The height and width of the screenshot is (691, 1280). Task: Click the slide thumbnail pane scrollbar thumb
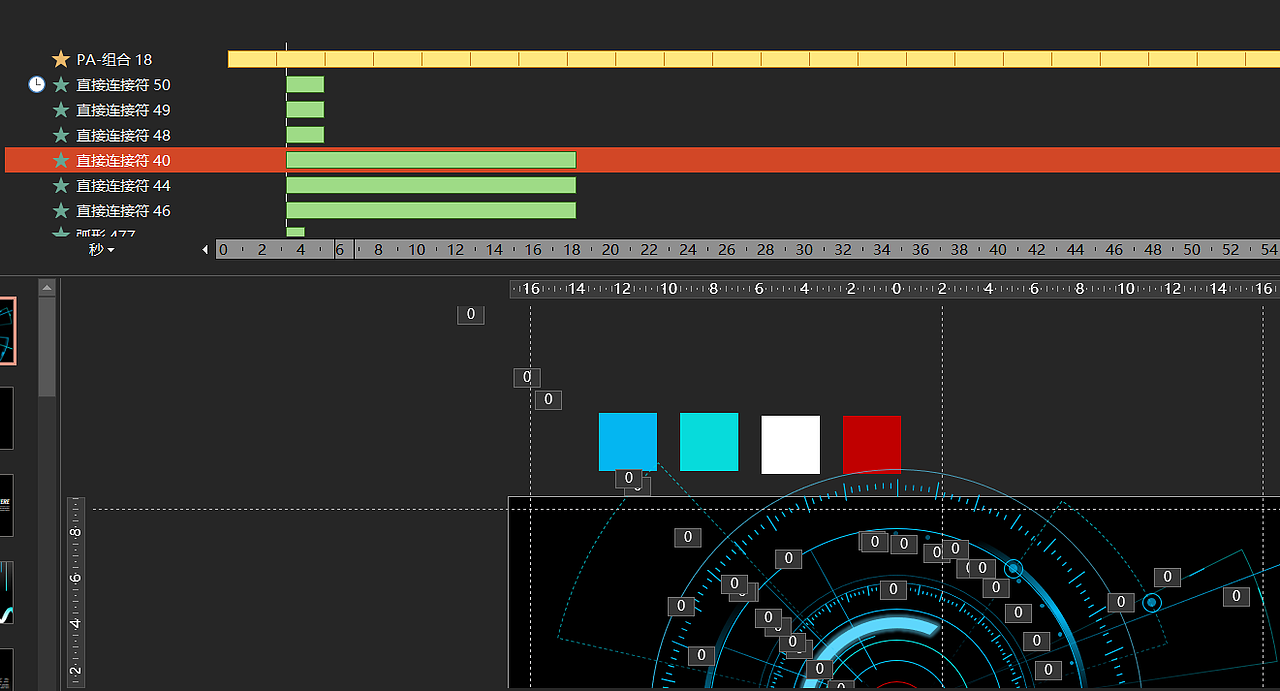(47, 347)
